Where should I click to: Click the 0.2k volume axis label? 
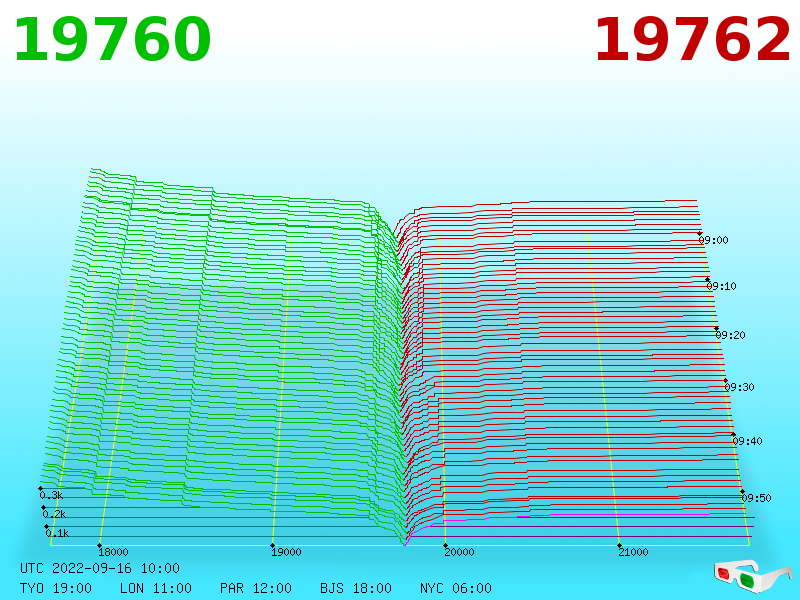pyautogui.click(x=54, y=514)
